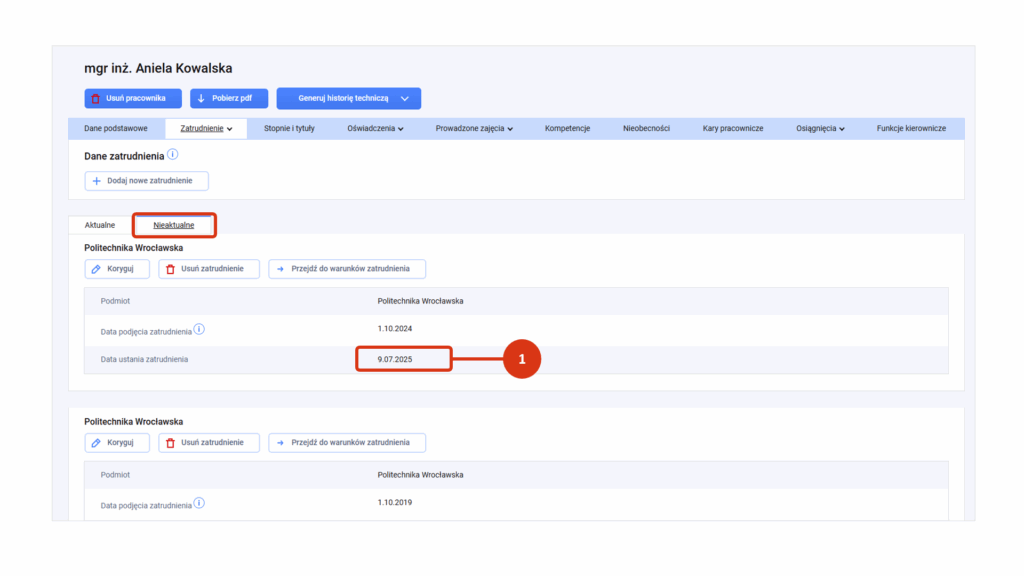Click the pencil icon on the second Koryguj
The height and width of the screenshot is (576, 1024).
(96, 443)
